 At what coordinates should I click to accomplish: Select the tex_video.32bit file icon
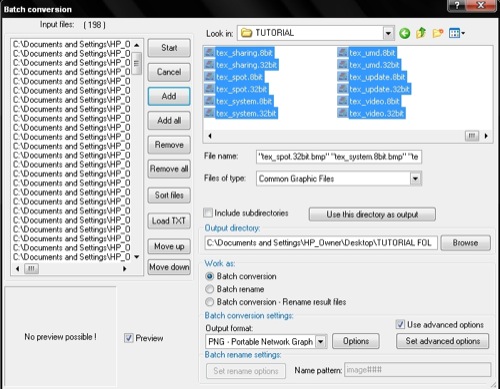click(343, 113)
